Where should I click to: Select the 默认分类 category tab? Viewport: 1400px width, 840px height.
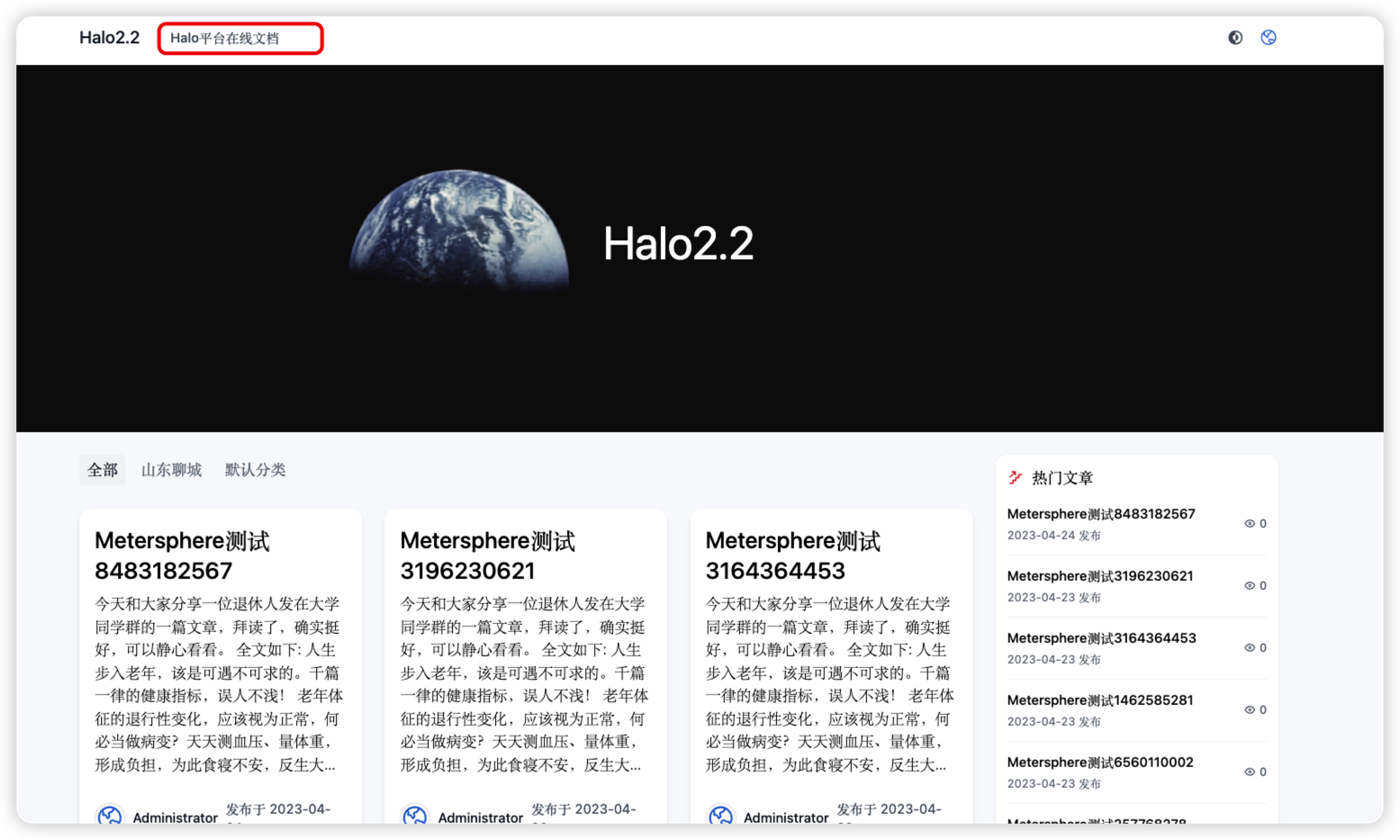pyautogui.click(x=255, y=469)
